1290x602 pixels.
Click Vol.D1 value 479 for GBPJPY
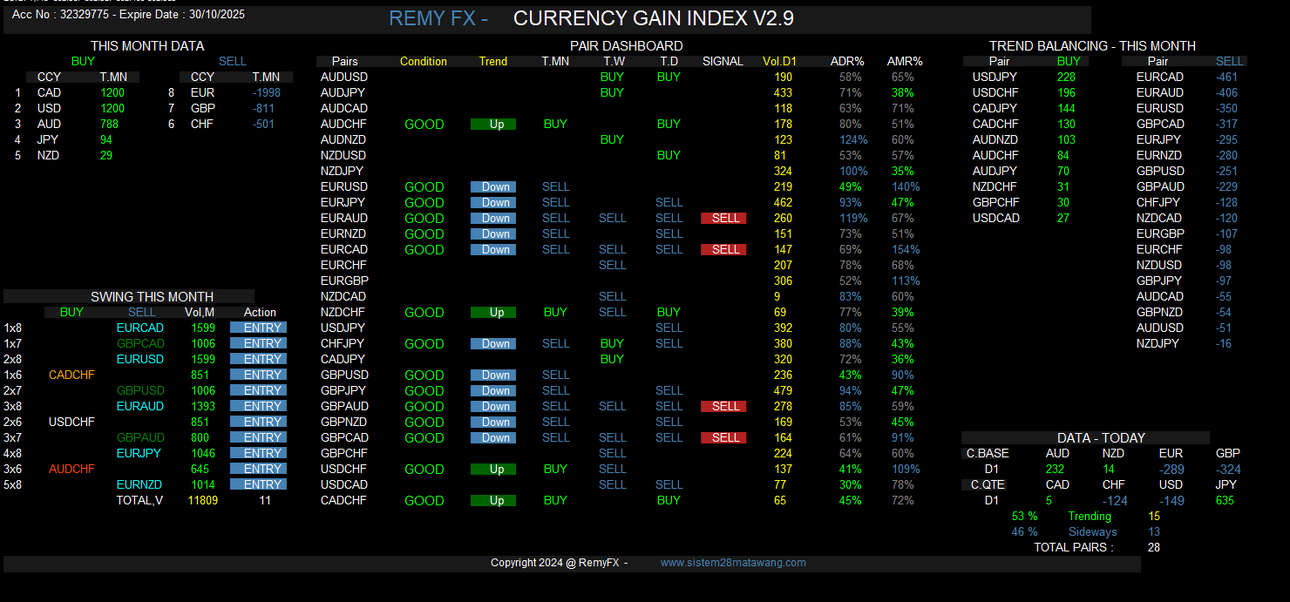coord(783,391)
